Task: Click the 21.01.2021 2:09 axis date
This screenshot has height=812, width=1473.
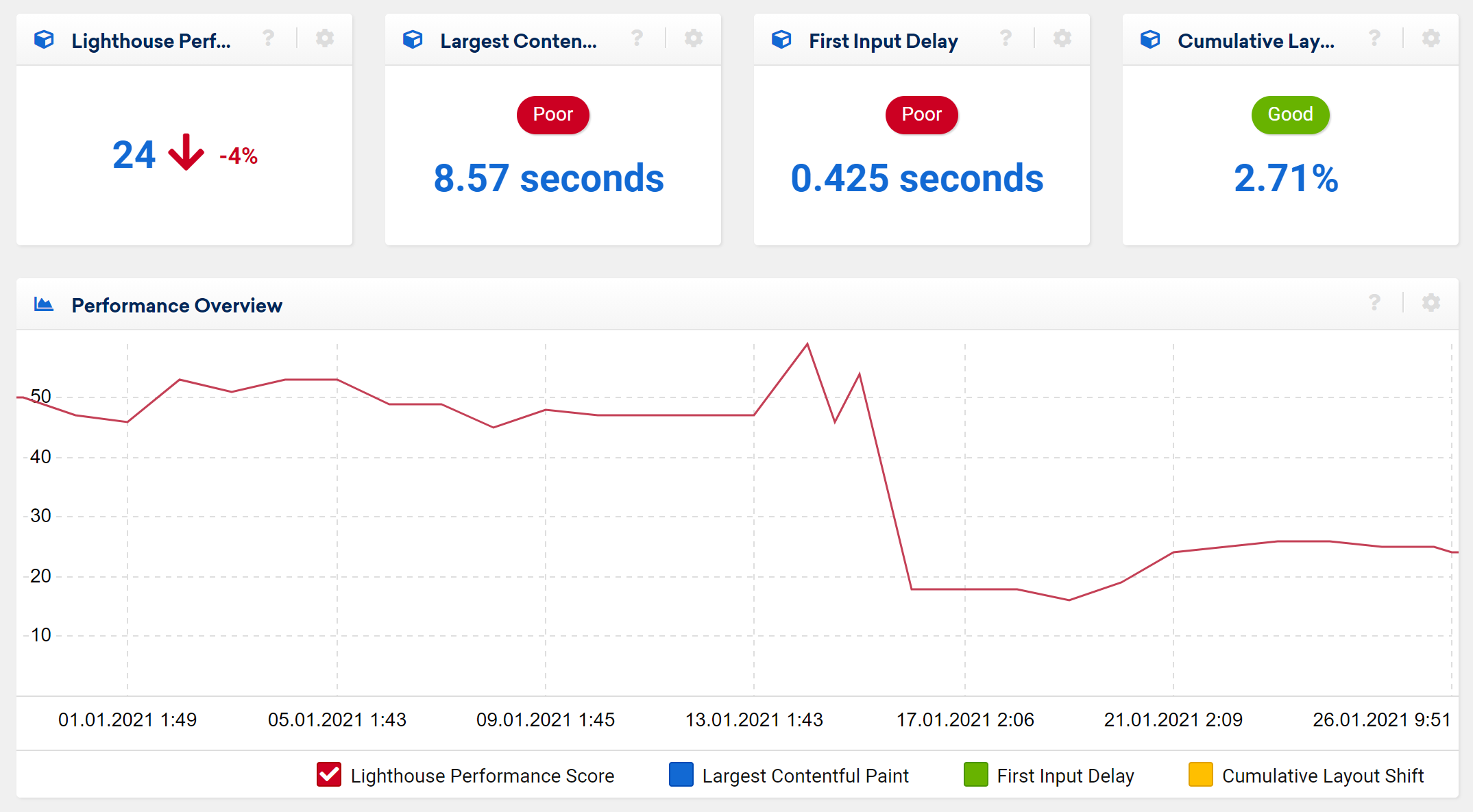Action: point(1173,719)
